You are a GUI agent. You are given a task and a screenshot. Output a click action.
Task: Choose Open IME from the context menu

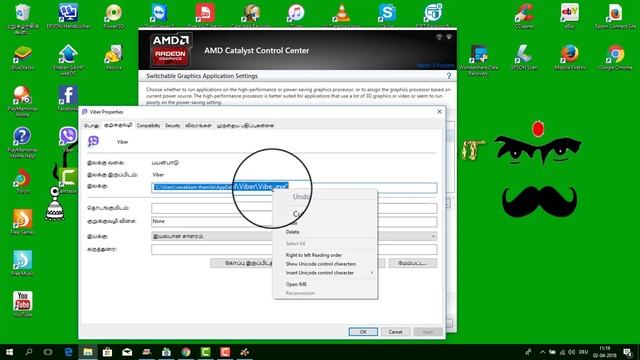coord(296,284)
